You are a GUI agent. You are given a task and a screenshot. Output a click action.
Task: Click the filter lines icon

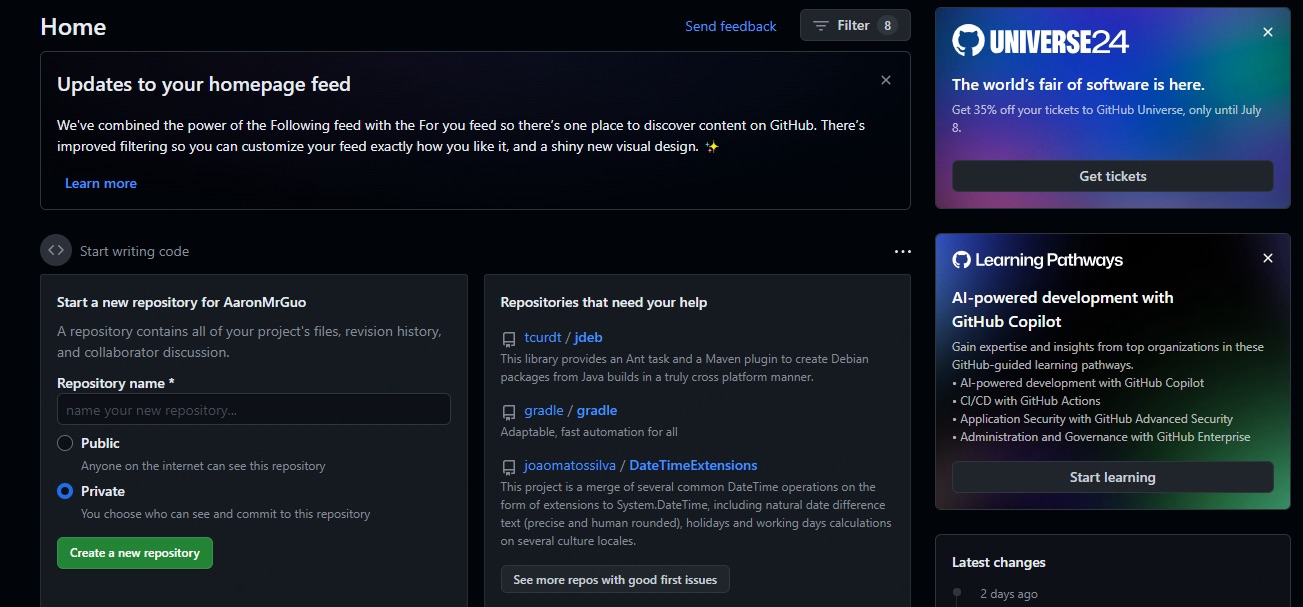[821, 25]
